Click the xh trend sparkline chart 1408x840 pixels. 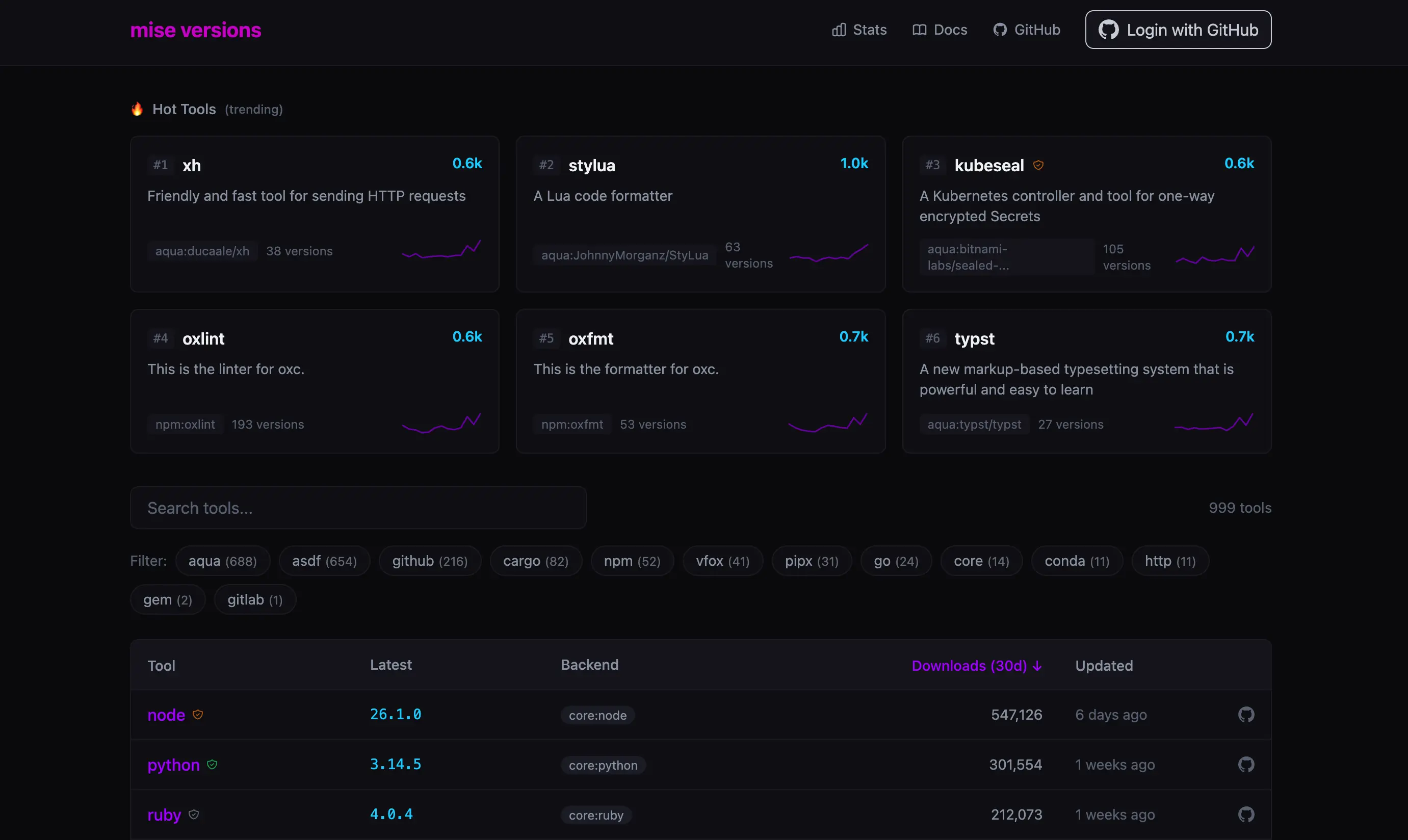click(441, 250)
